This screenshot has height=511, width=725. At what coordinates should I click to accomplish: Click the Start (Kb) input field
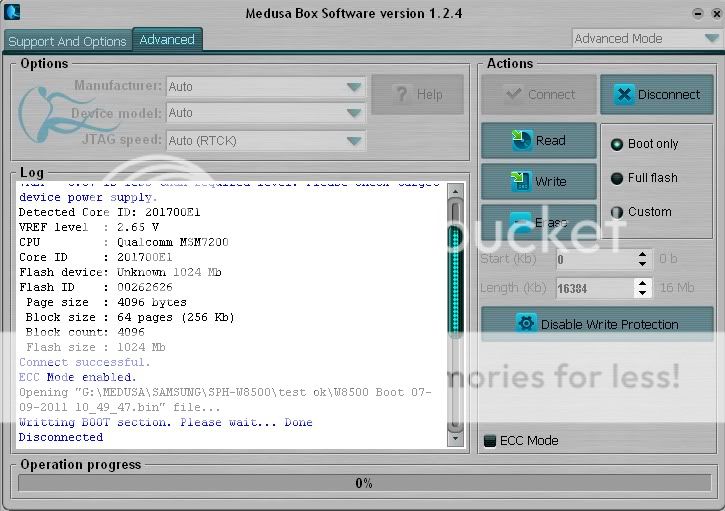tap(595, 259)
